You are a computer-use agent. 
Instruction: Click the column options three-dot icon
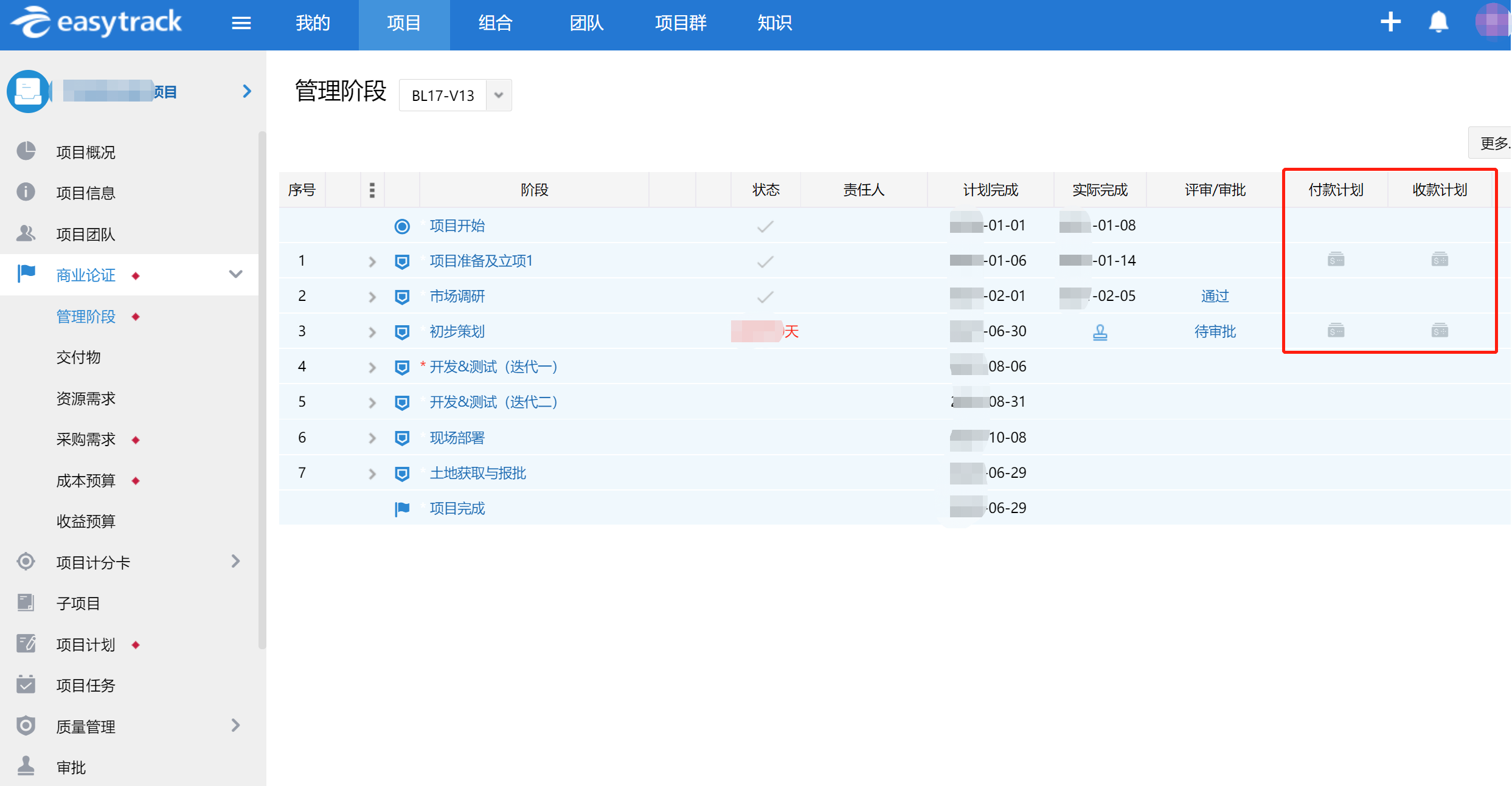point(372,190)
